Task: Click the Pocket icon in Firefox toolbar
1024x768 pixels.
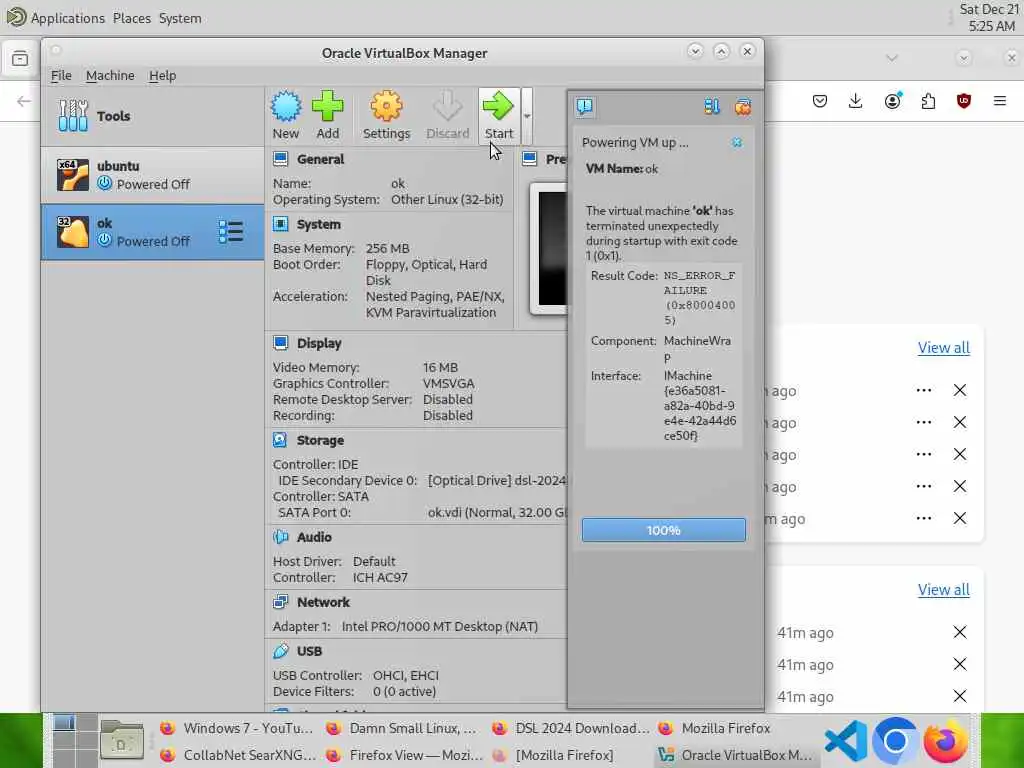Action: [x=820, y=101]
